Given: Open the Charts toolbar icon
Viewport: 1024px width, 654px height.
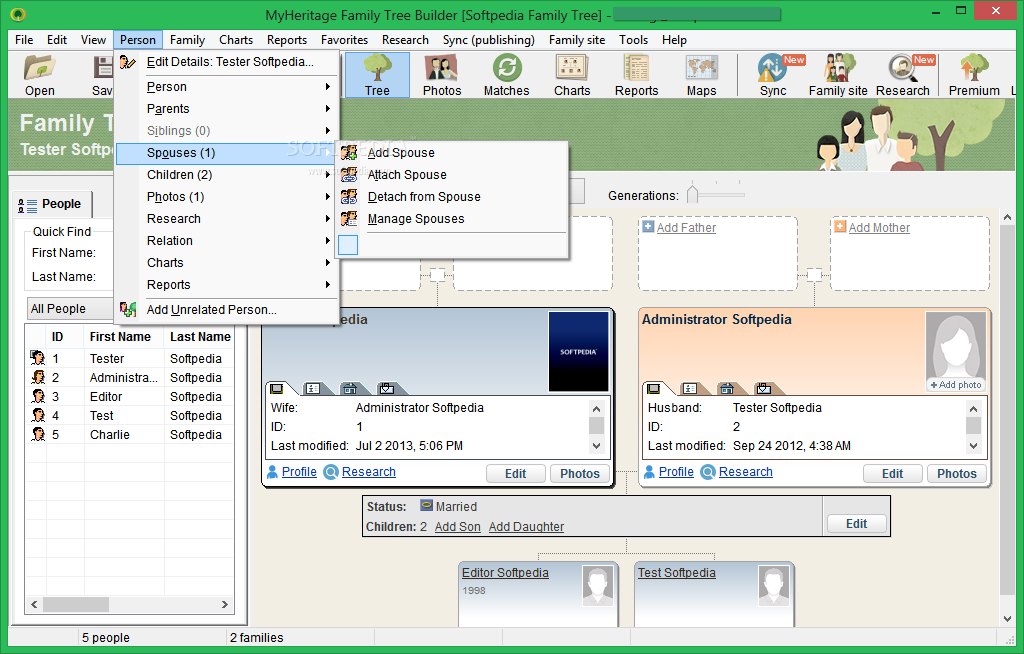Looking at the screenshot, I should 572,76.
